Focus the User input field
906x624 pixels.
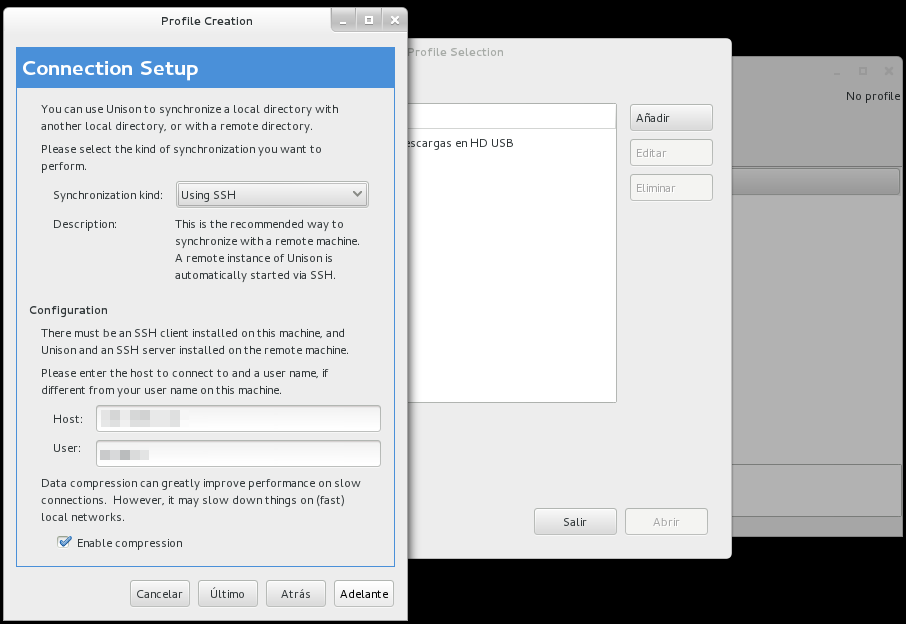click(x=238, y=454)
